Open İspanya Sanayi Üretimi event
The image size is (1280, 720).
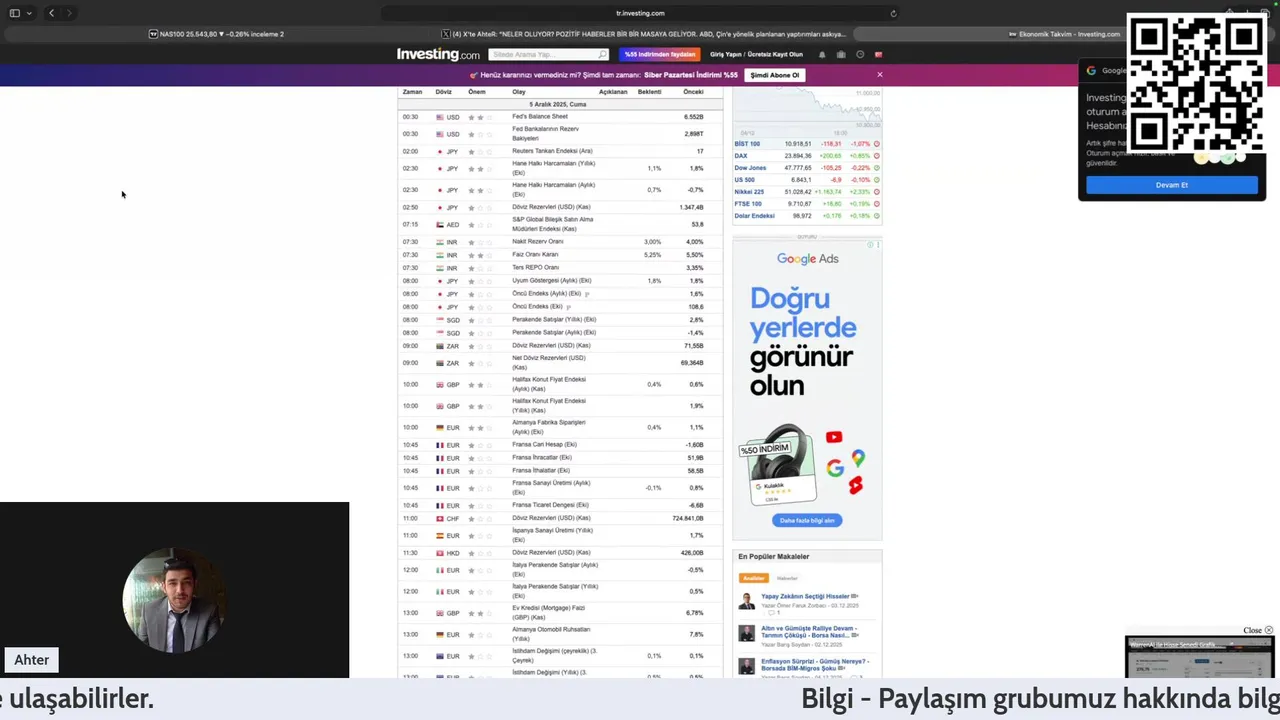(552, 535)
